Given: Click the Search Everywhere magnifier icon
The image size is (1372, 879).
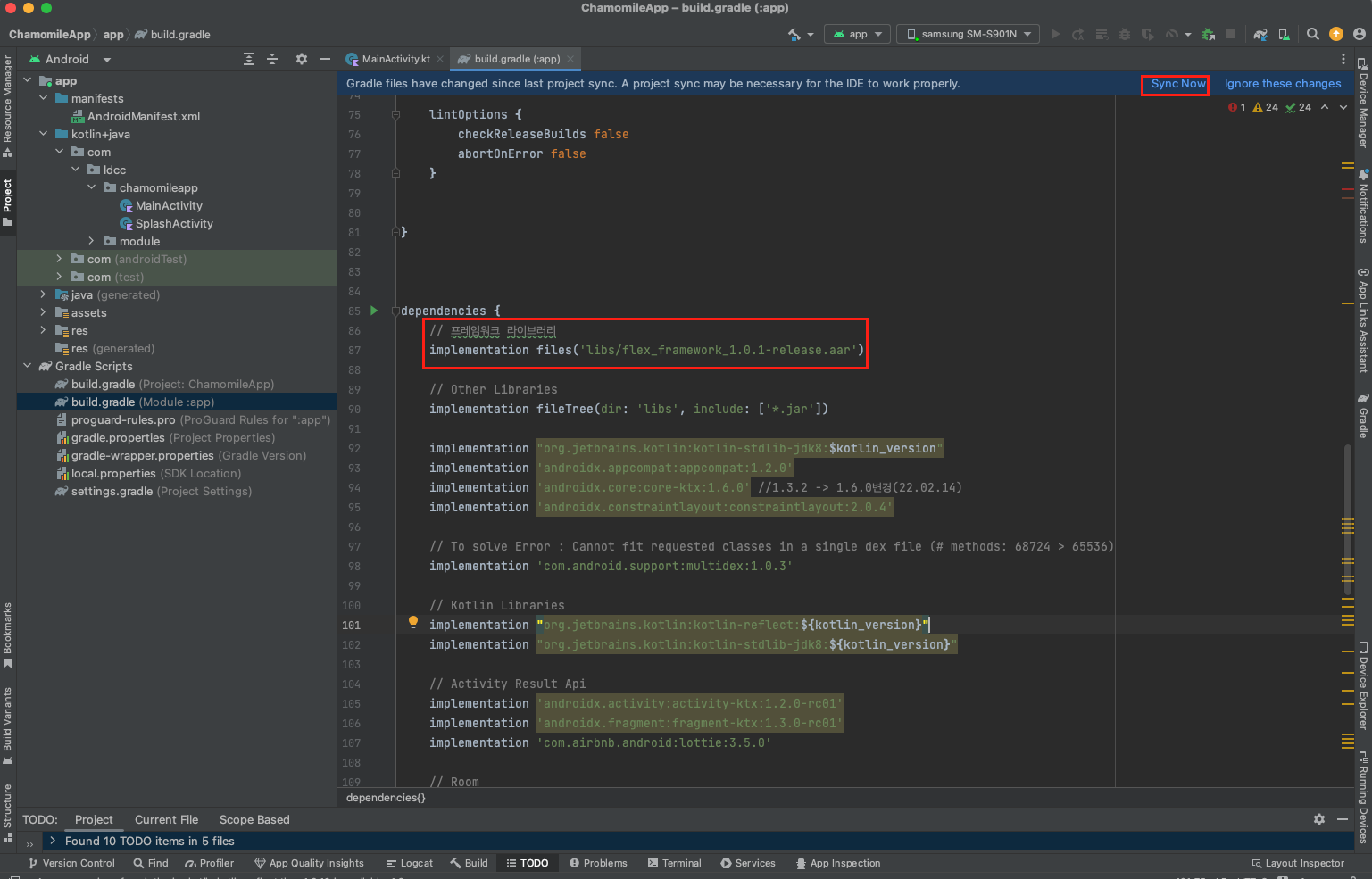Looking at the screenshot, I should (x=1312, y=34).
